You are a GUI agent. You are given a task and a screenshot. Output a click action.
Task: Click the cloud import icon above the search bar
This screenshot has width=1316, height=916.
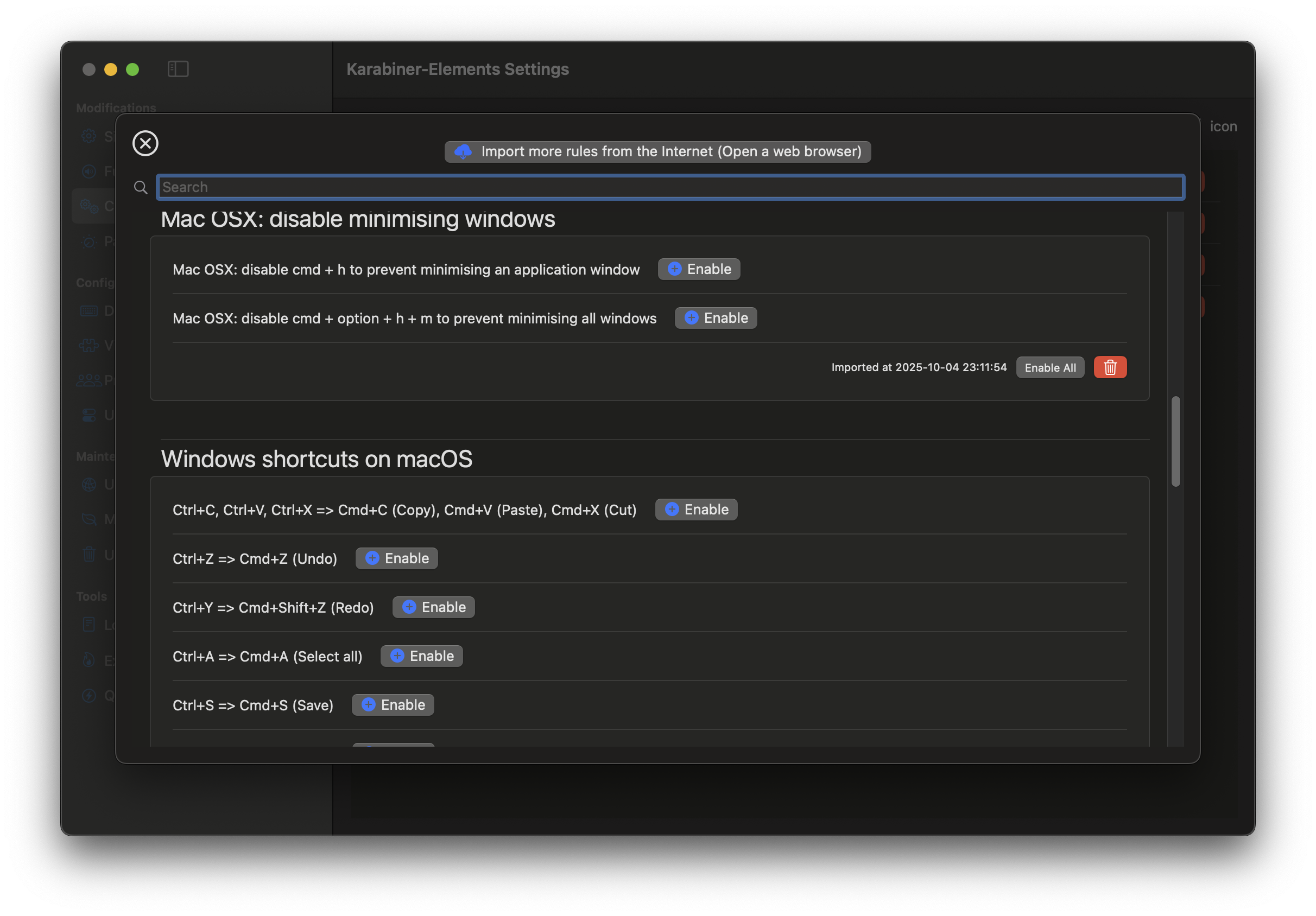point(463,151)
